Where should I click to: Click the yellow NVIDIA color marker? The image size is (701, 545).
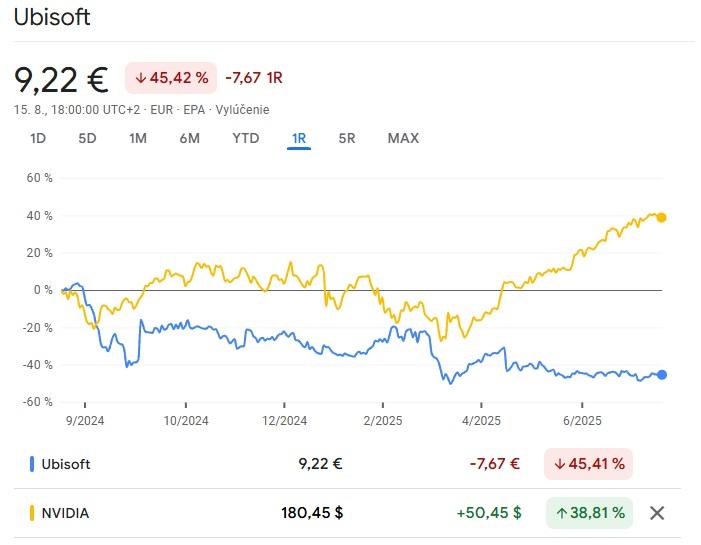click(33, 513)
